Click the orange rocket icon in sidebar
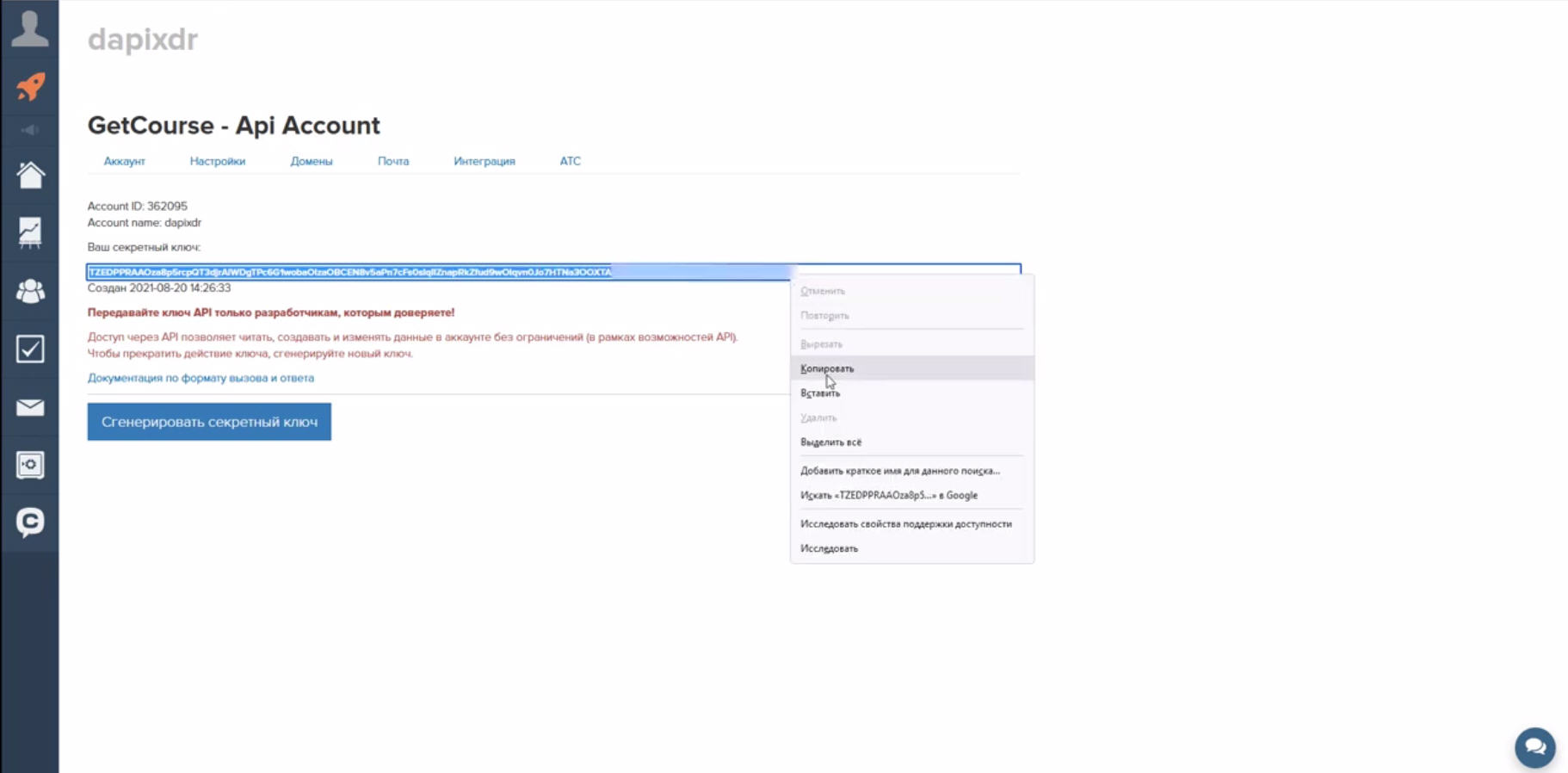This screenshot has height=773, width=1568. 30,87
